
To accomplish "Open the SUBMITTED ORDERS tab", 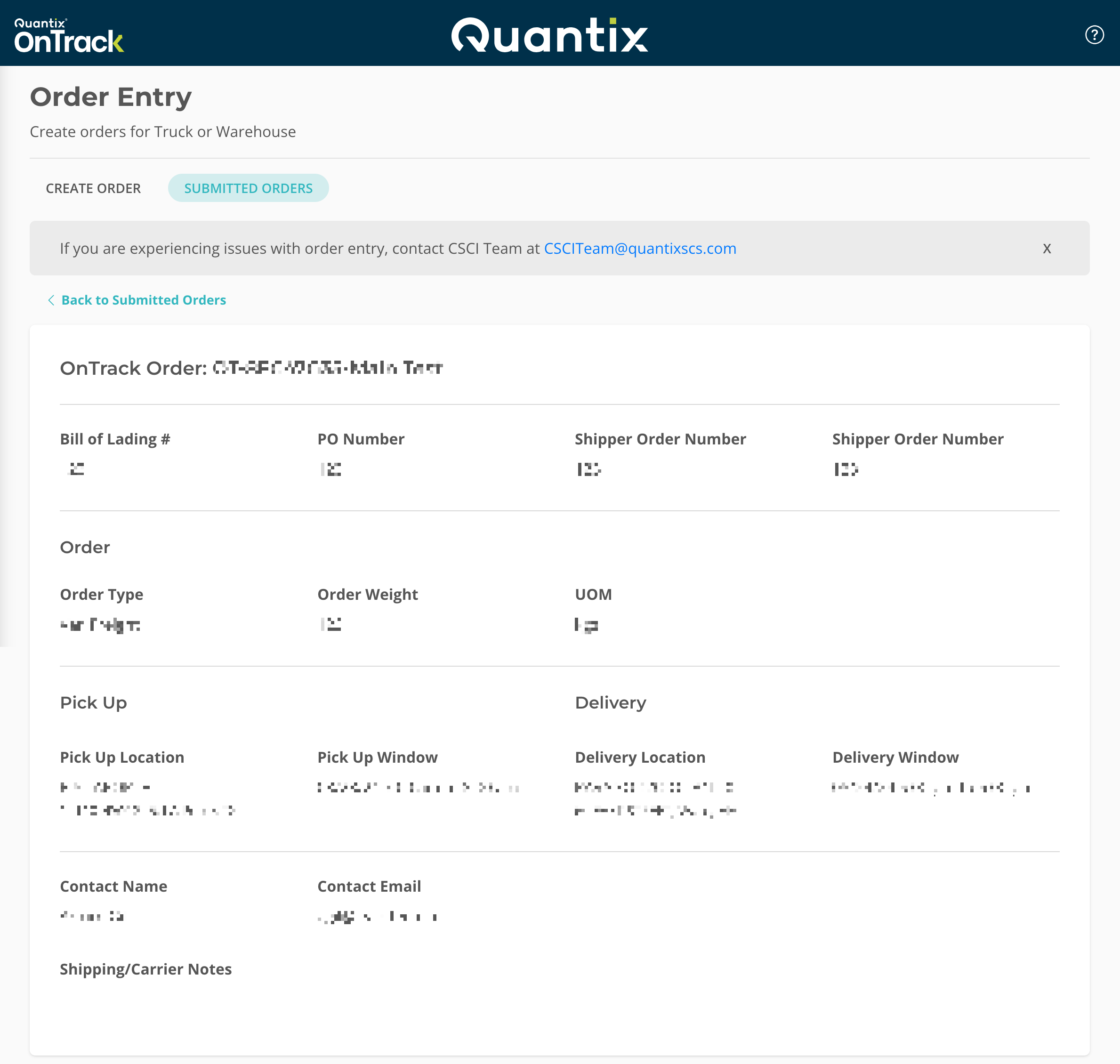I will click(249, 188).
